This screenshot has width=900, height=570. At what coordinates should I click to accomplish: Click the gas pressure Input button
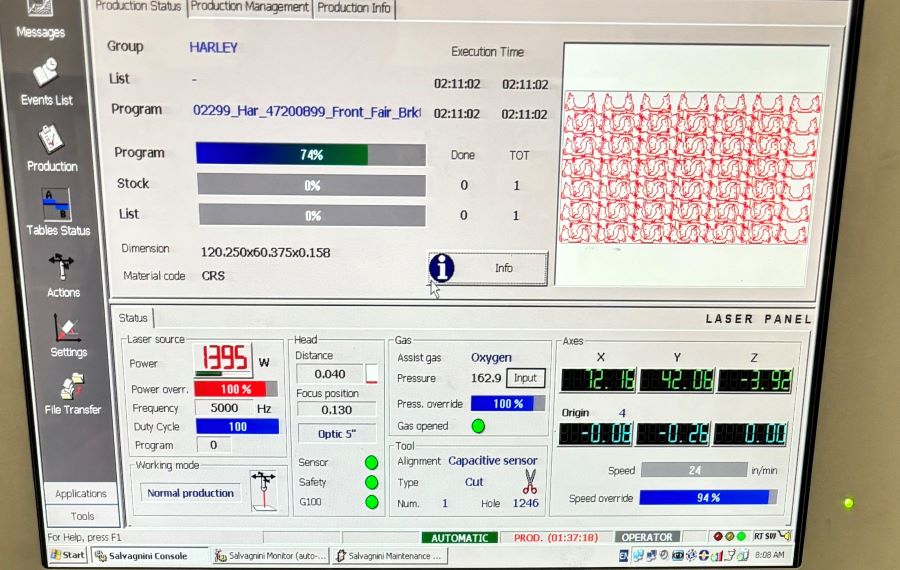click(x=525, y=378)
